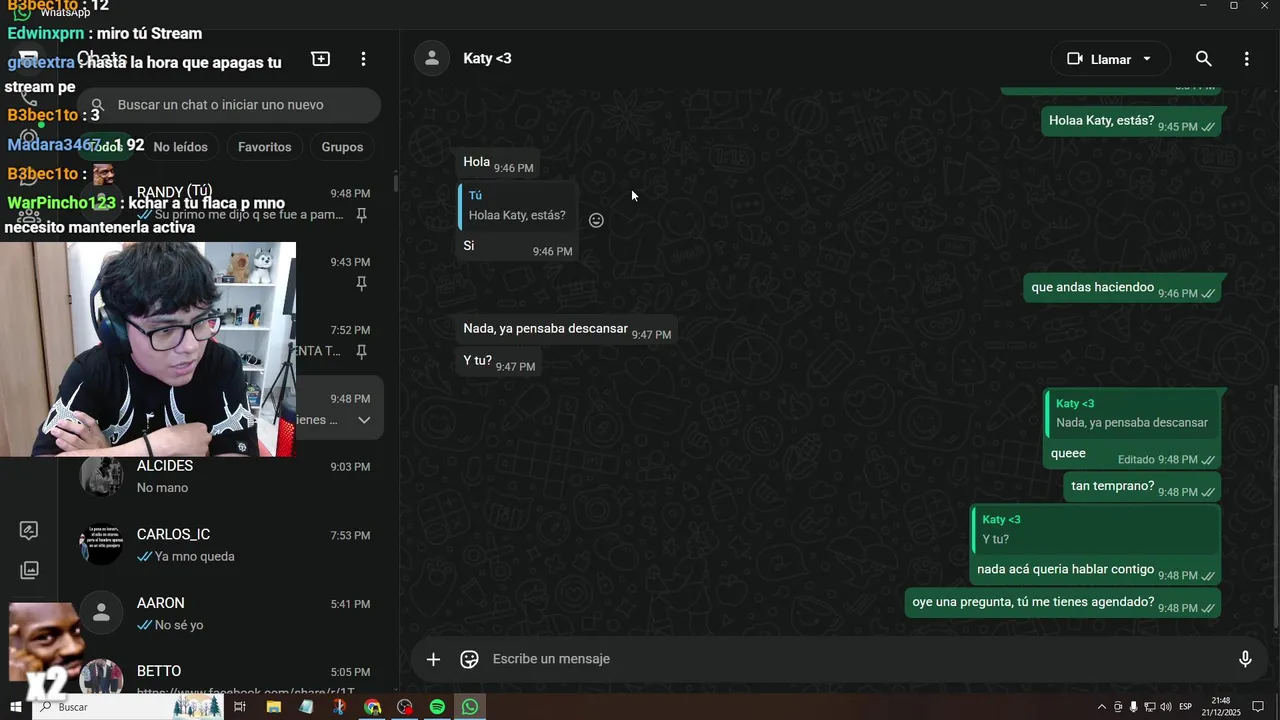Search within the Katy conversation

pos(1204,59)
